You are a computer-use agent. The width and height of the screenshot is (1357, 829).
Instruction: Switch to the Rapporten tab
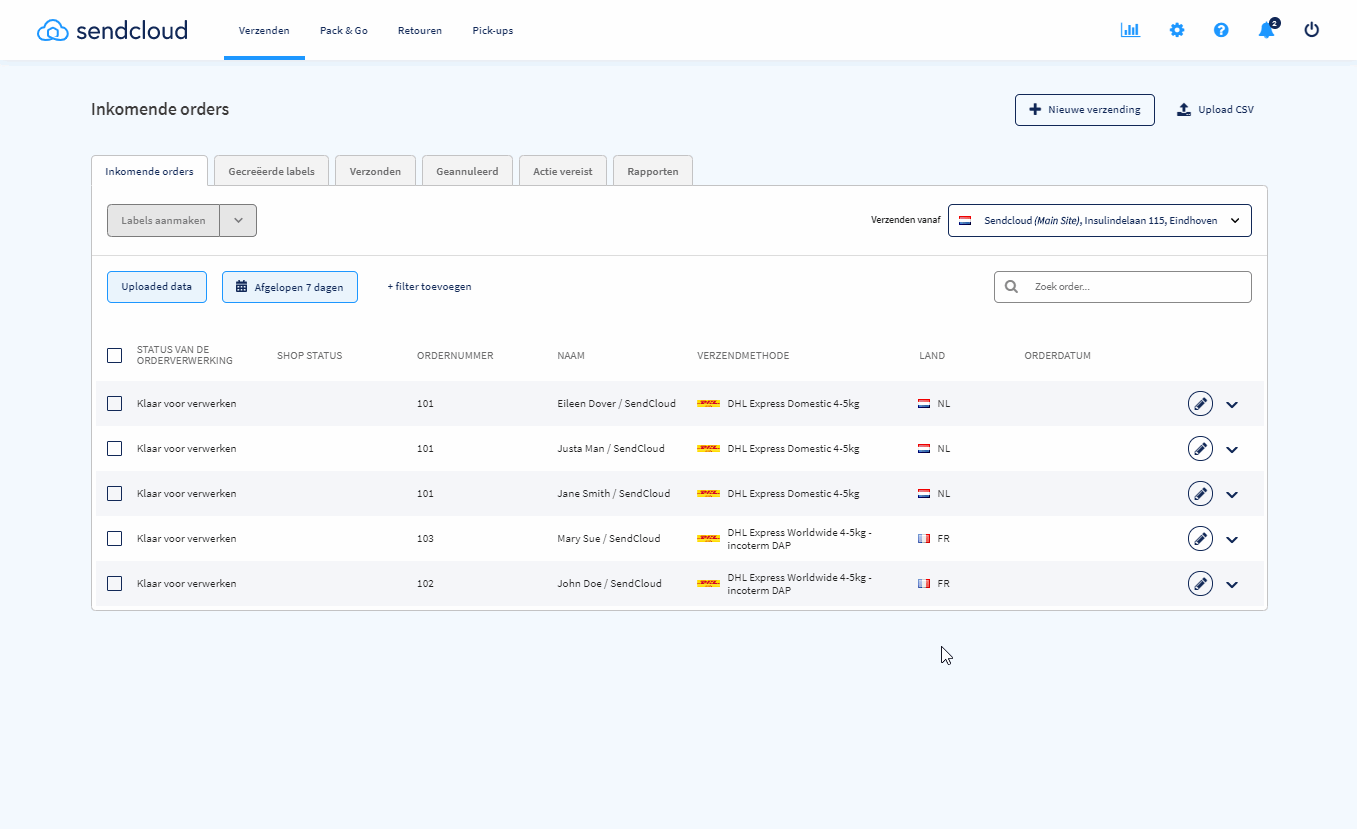pyautogui.click(x=653, y=171)
